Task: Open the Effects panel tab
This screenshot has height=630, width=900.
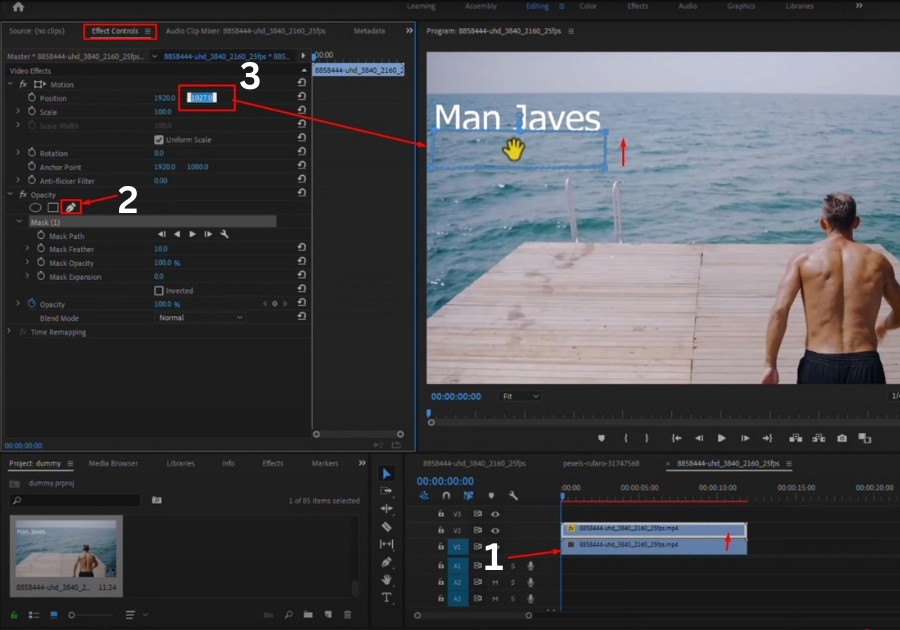Action: [x=273, y=463]
